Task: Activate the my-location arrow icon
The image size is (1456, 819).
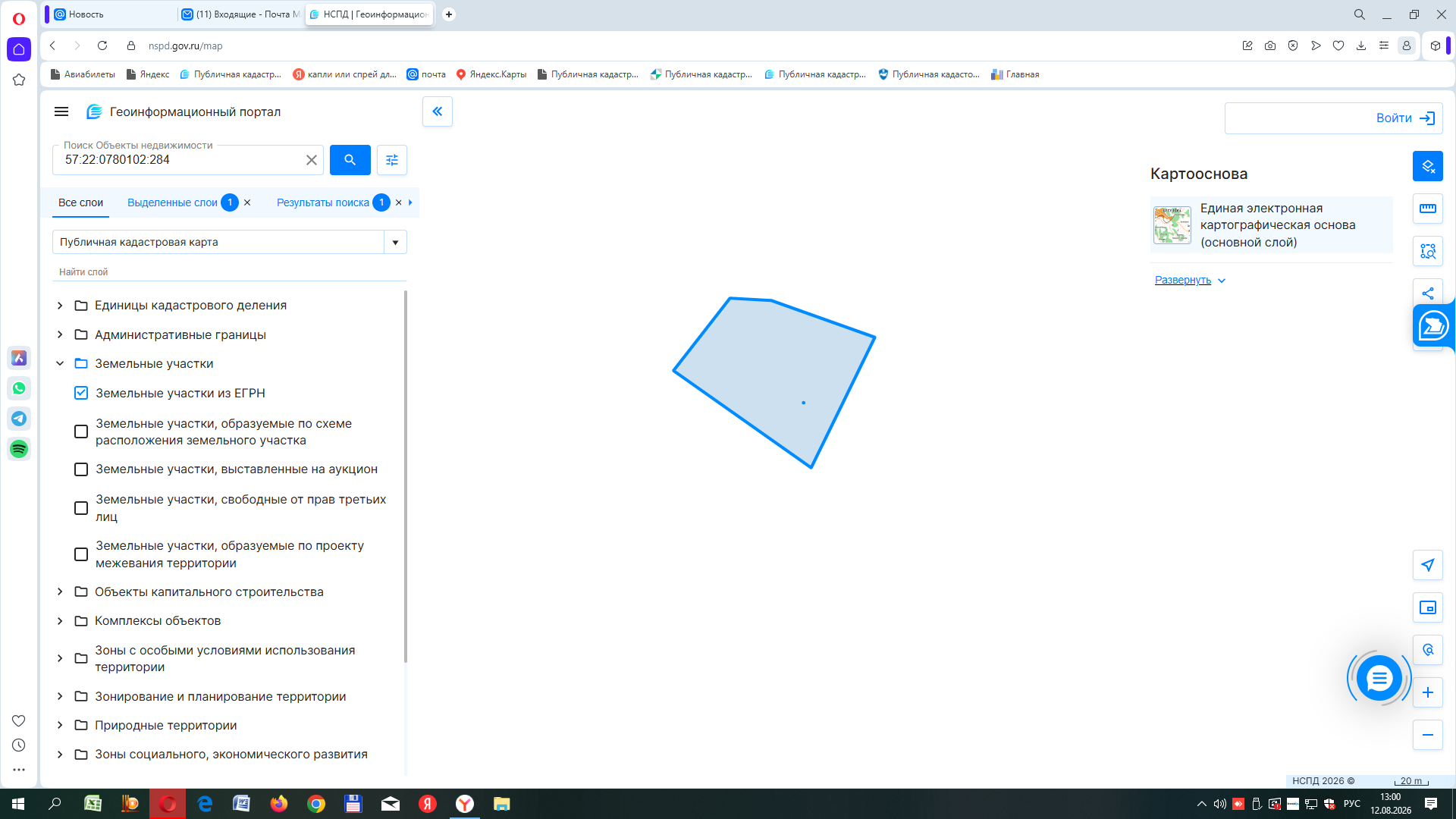Action: pos(1428,565)
